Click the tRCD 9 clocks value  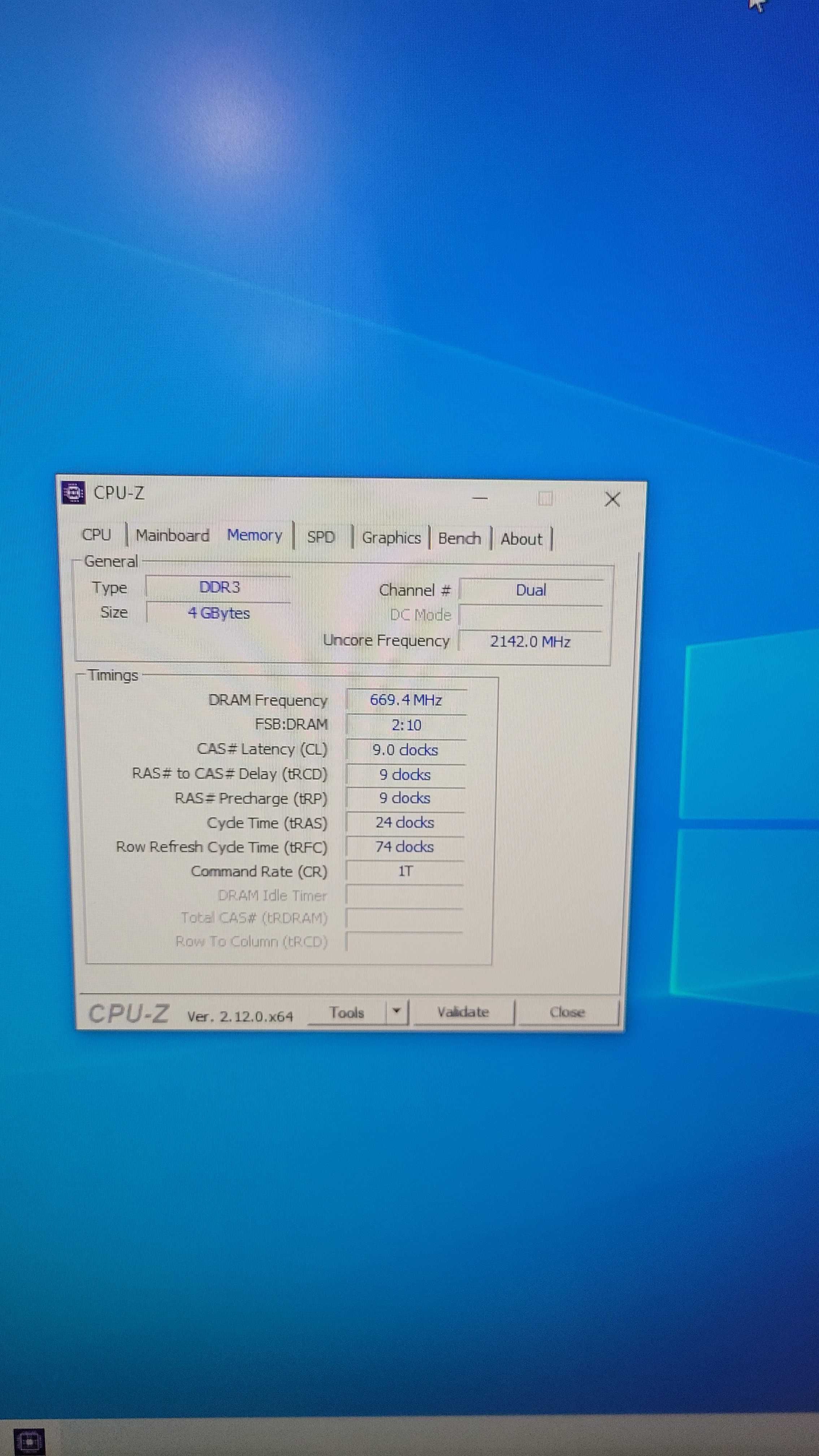point(405,774)
